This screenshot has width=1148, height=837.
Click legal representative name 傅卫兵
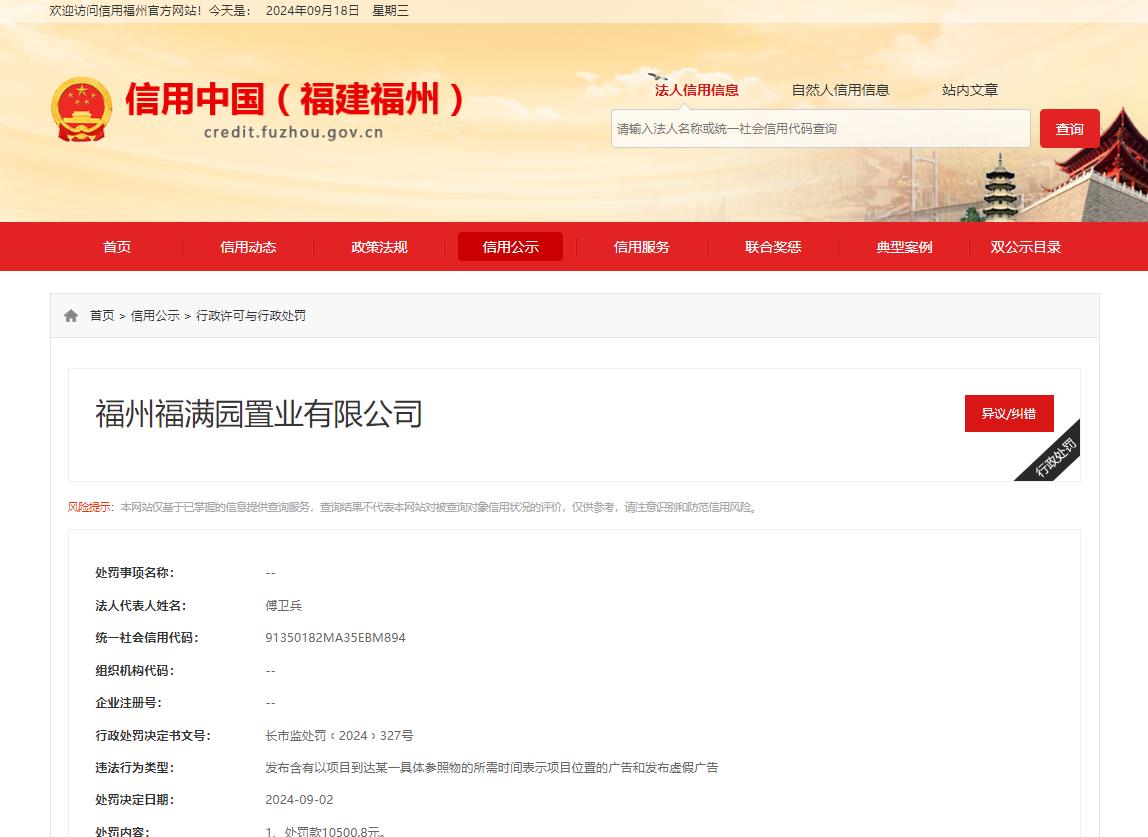[283, 606]
